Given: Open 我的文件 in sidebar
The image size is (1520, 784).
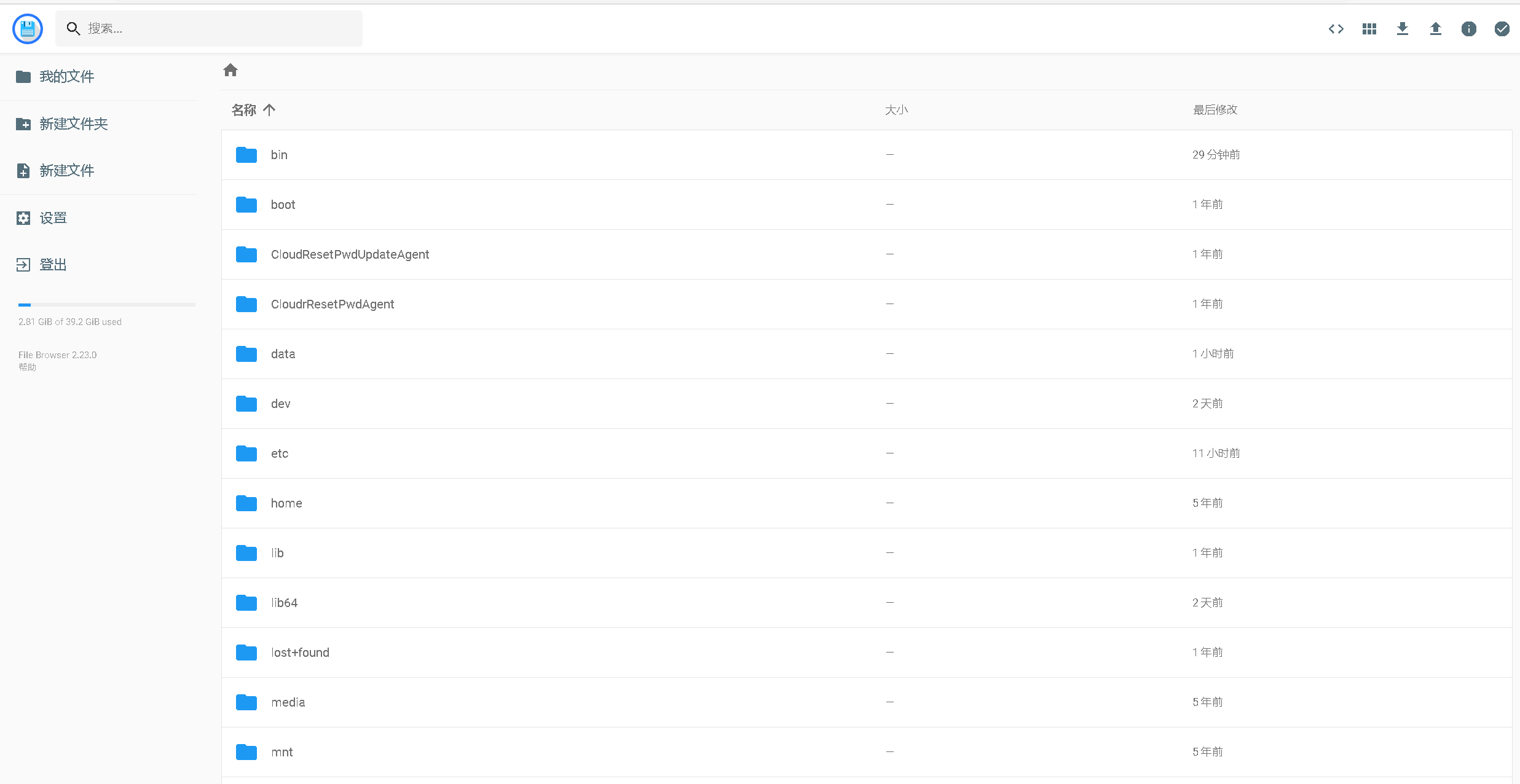Looking at the screenshot, I should click(x=66, y=77).
